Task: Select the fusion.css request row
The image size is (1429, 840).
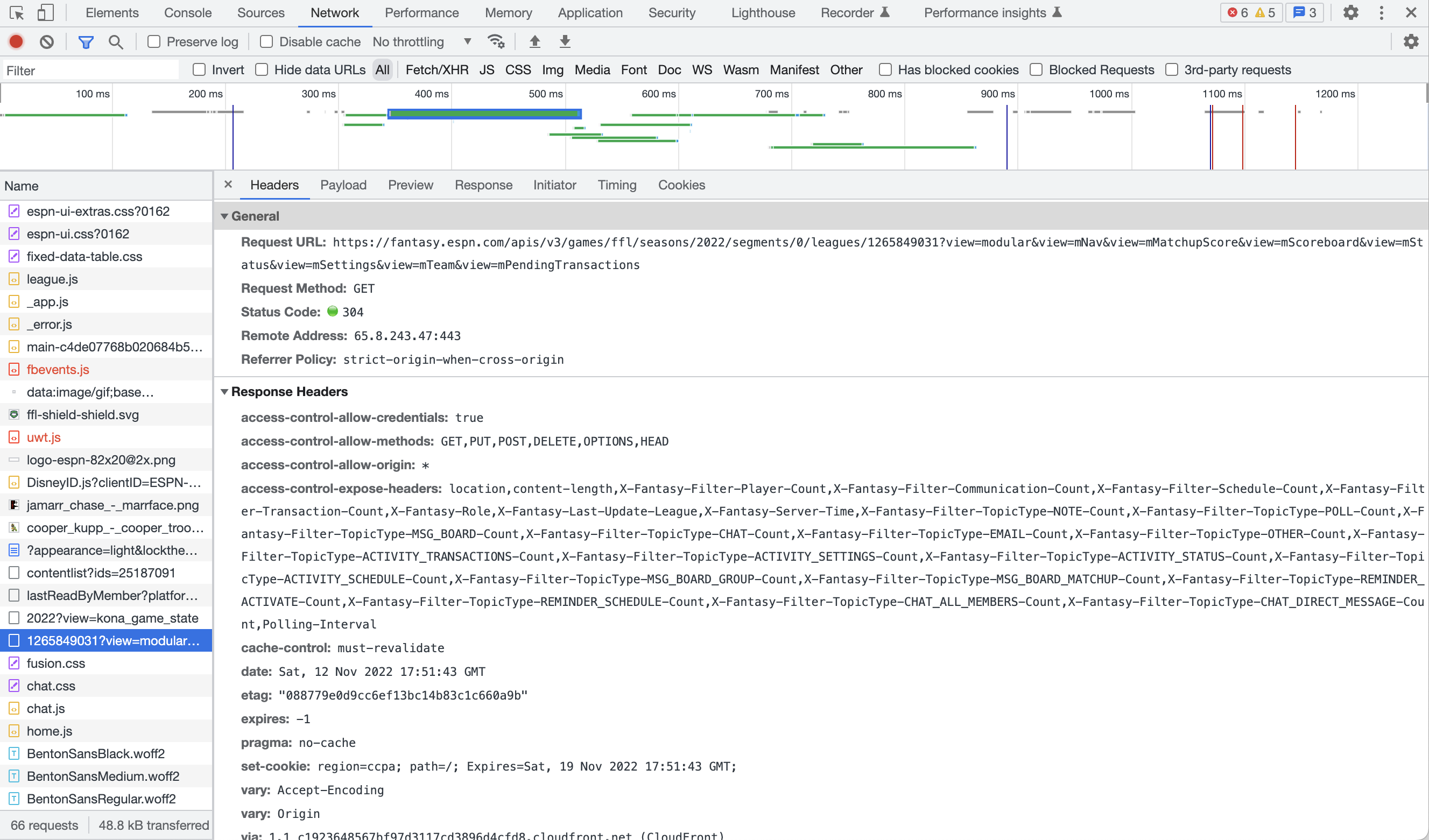Action: [106, 663]
